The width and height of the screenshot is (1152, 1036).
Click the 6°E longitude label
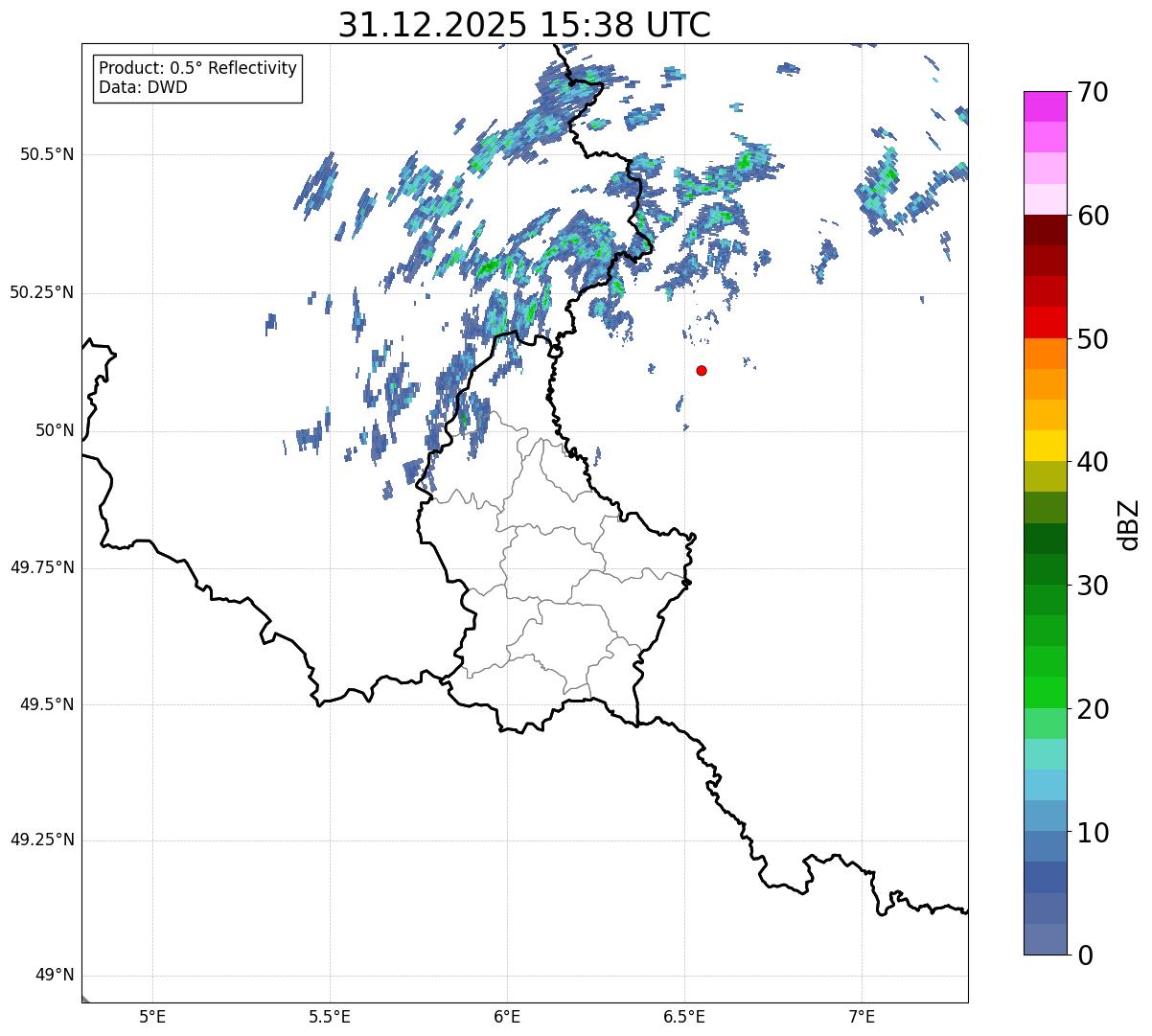point(507,1016)
